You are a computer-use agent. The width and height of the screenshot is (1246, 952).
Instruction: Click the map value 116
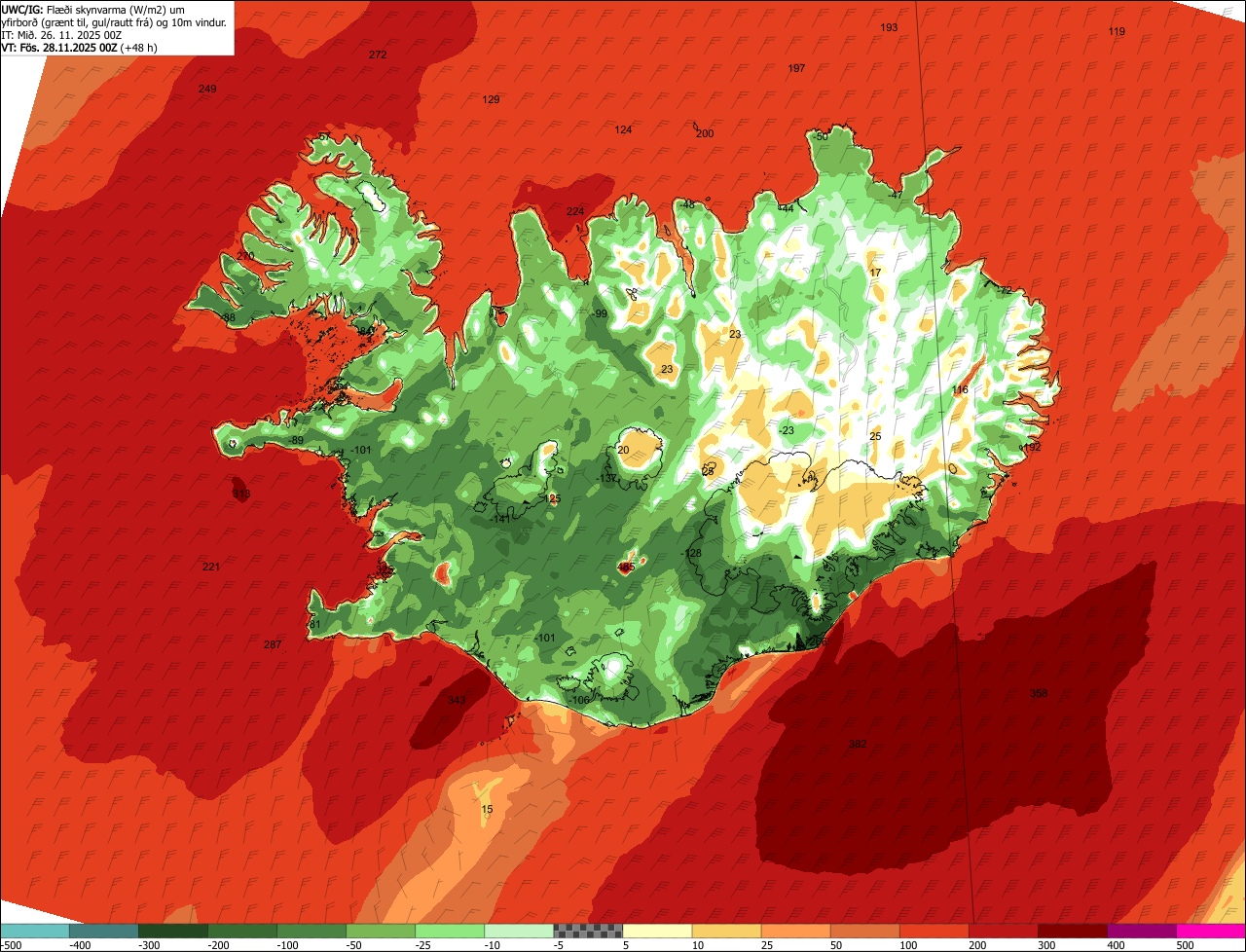coord(961,389)
